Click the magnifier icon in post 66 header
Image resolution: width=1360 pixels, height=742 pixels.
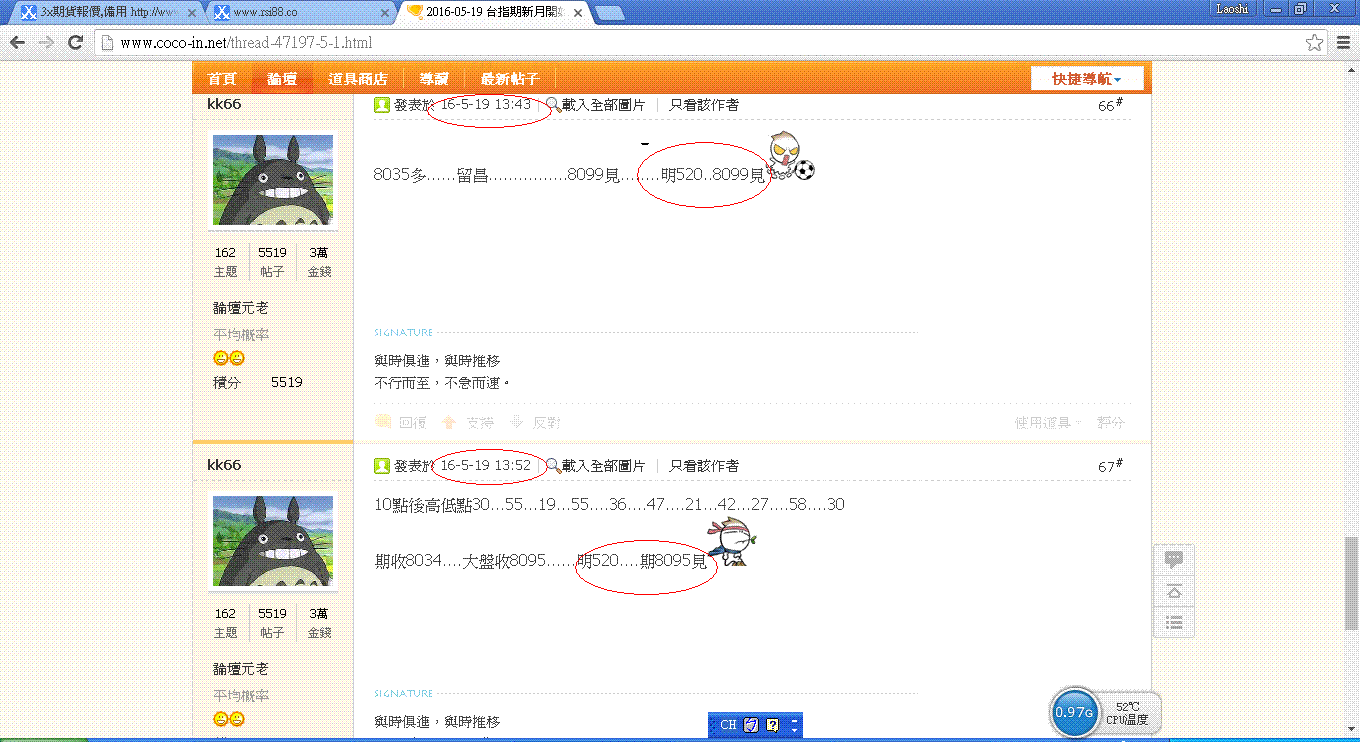tap(552, 104)
